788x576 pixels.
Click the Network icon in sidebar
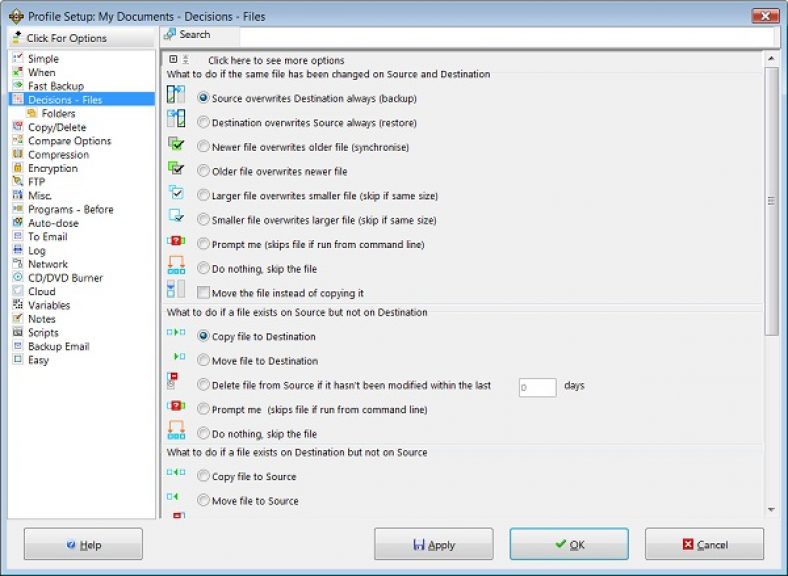(18, 263)
